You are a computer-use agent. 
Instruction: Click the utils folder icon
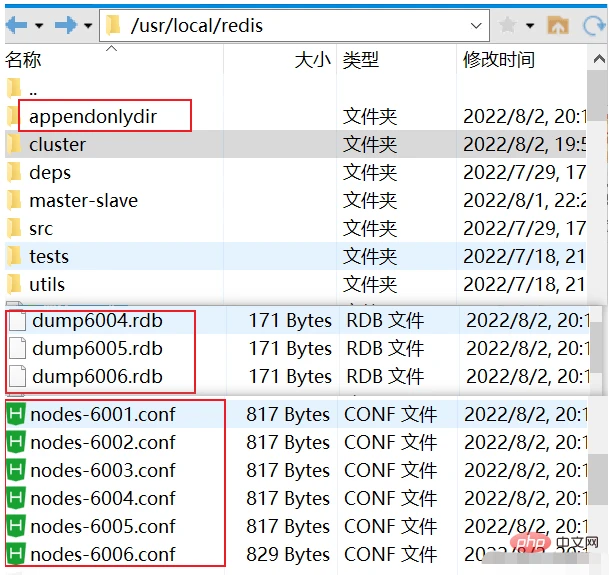point(14,284)
